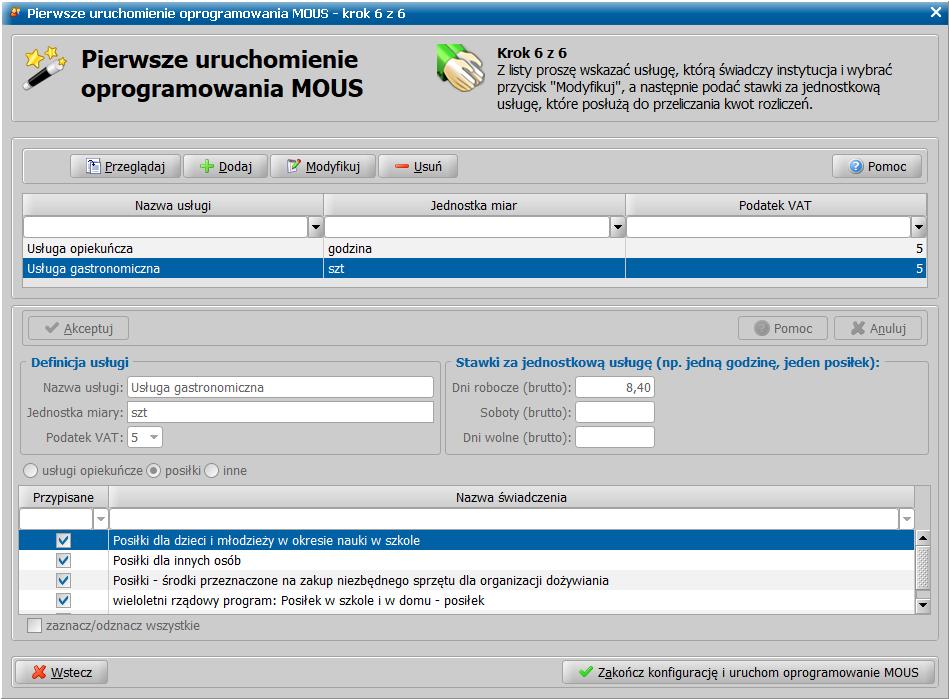949x699 pixels.
Task: Open the Nazwa świadczenia filter dropdown
Action: [907, 519]
